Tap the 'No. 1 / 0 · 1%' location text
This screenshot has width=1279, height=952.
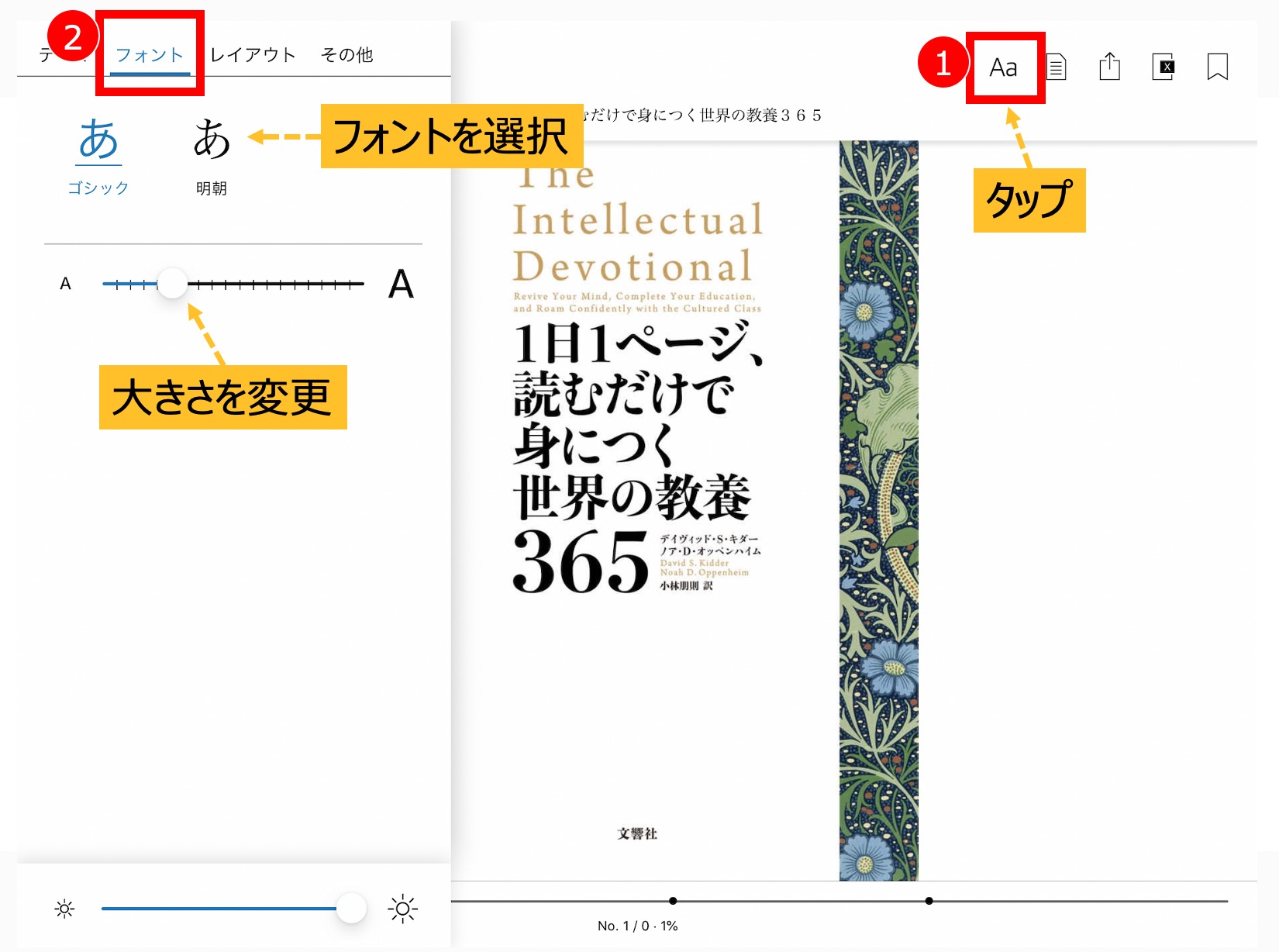(x=637, y=926)
